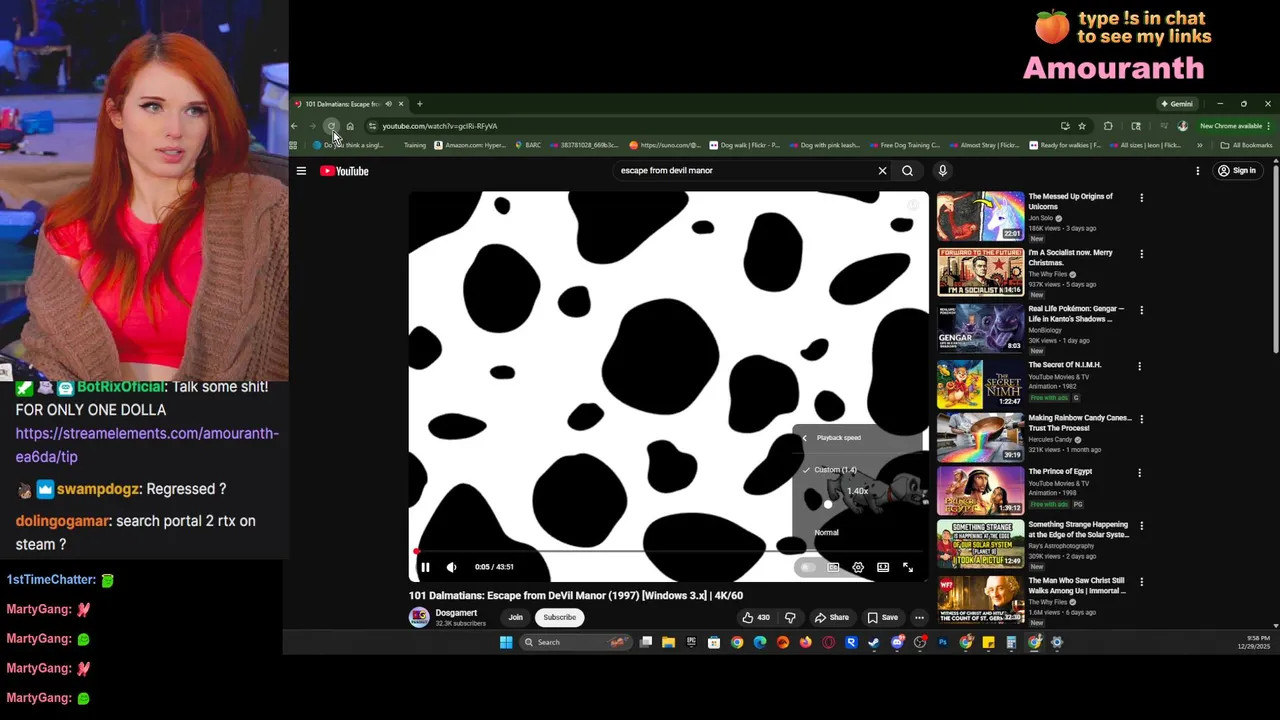Viewport: 1280px width, 720px height.
Task: Open the Dosgamert channel avatar
Action: [x=419, y=617]
